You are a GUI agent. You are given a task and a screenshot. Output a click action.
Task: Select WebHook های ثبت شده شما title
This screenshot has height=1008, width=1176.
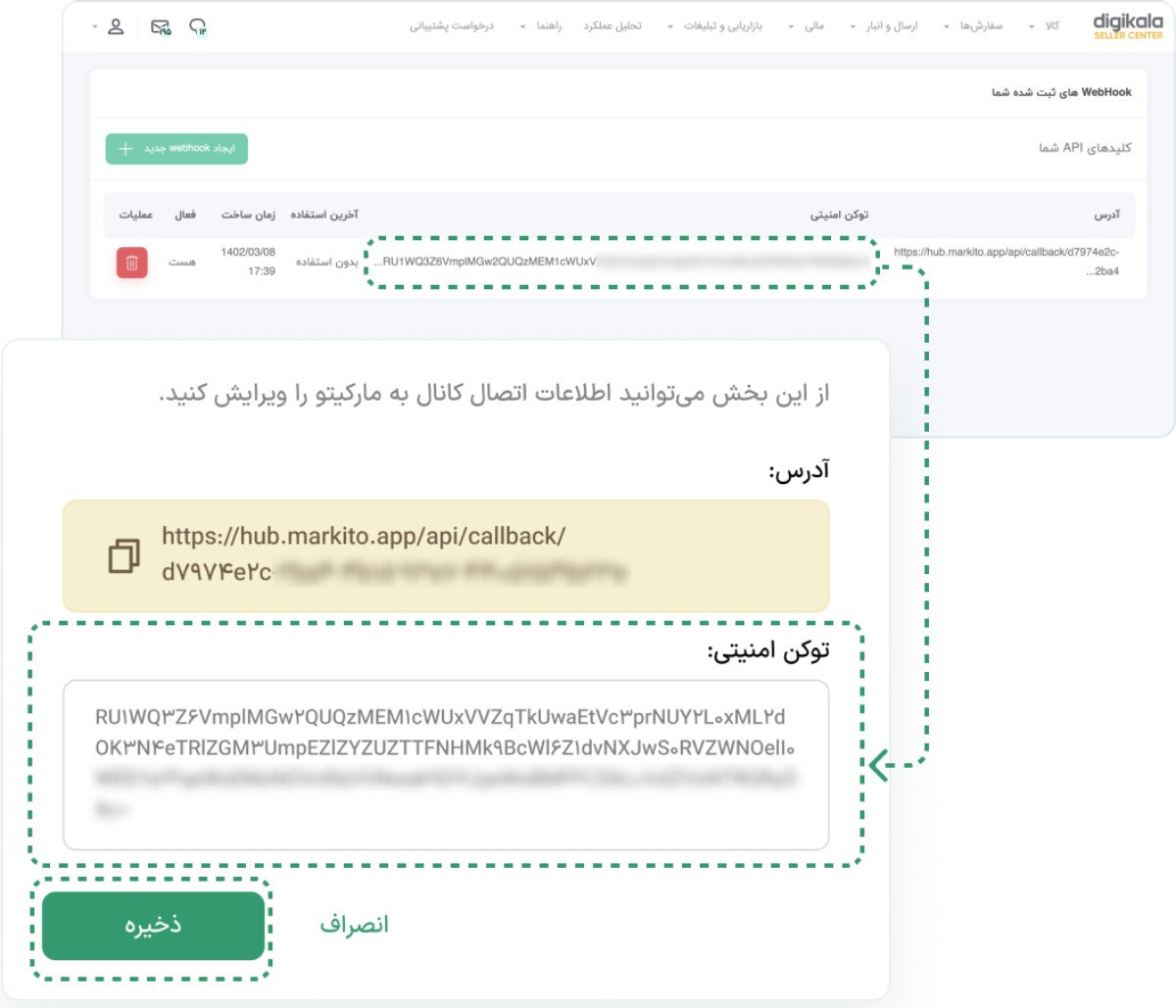click(1061, 92)
